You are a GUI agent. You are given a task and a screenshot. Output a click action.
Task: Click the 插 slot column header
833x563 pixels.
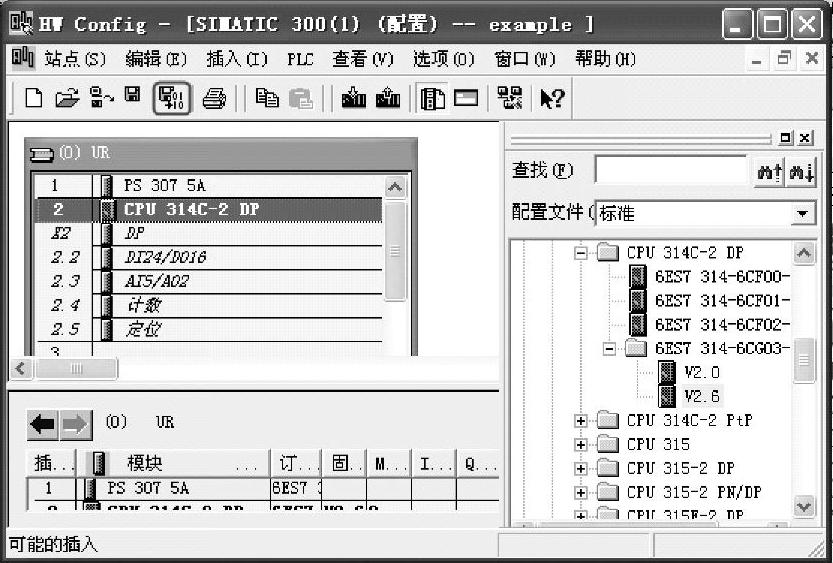(52, 464)
